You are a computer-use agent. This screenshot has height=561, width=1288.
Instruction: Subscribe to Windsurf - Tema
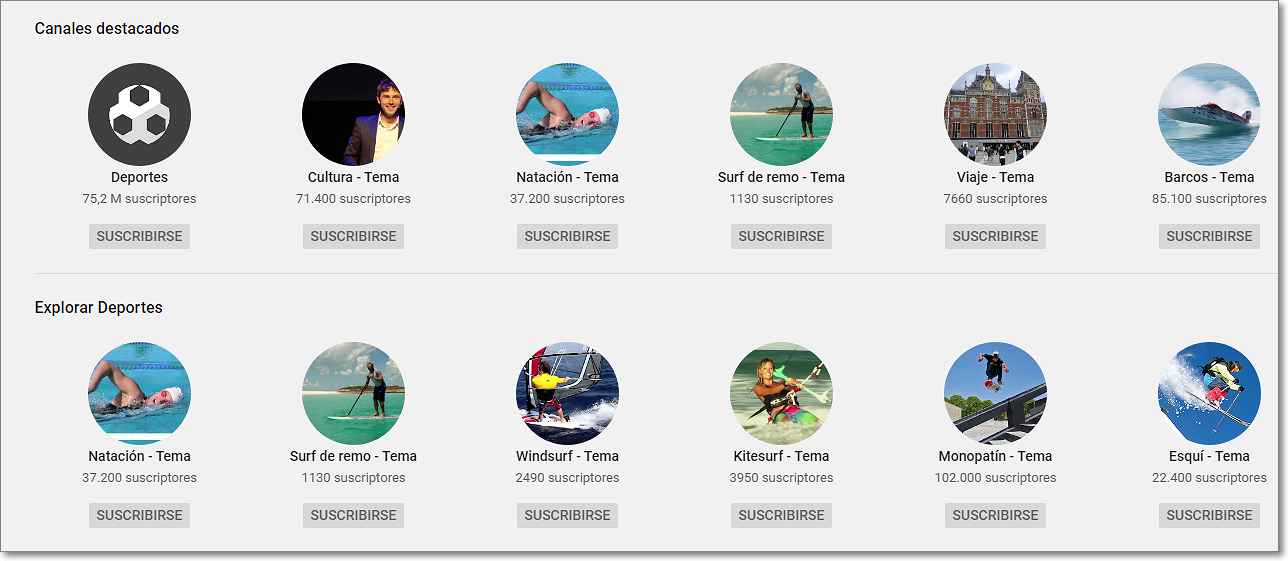tap(567, 515)
